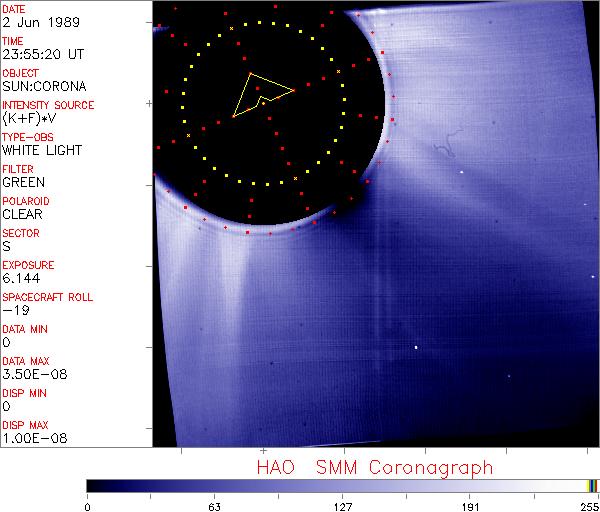Click the 63 label under the colorbar
600x512 pixels.
[214, 505]
